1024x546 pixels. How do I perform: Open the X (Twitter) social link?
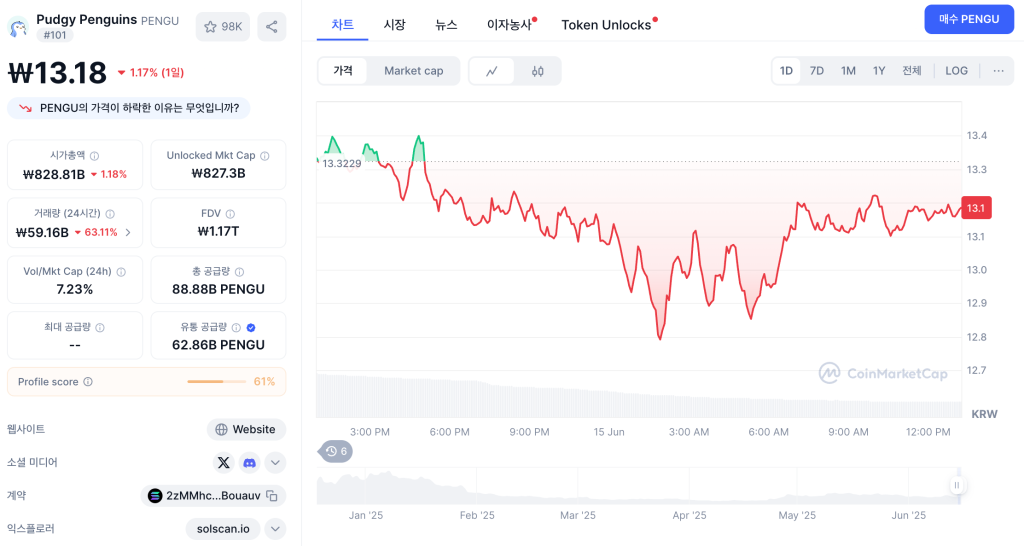click(223, 462)
